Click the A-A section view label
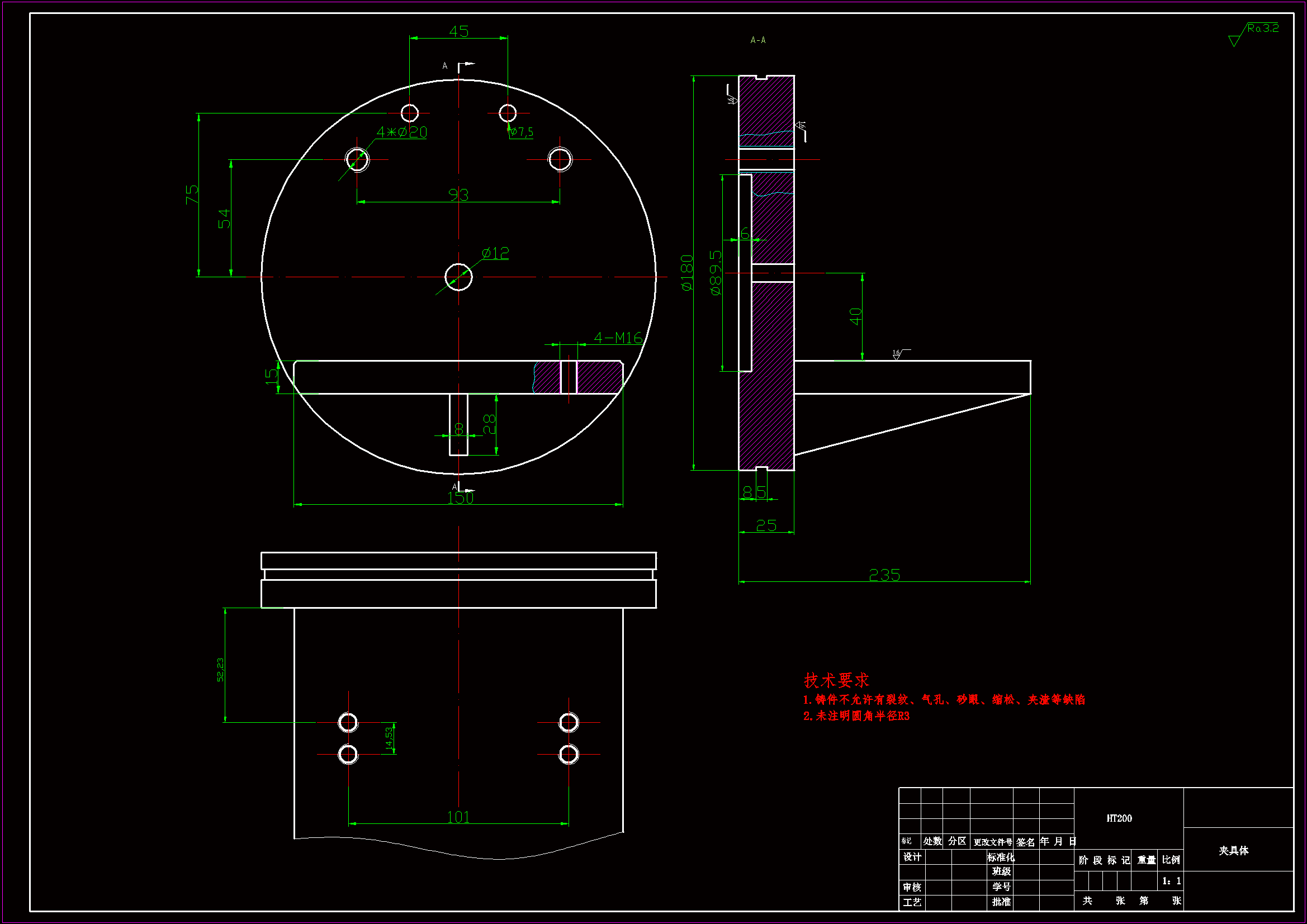This screenshot has width=1307, height=924. pyautogui.click(x=757, y=40)
